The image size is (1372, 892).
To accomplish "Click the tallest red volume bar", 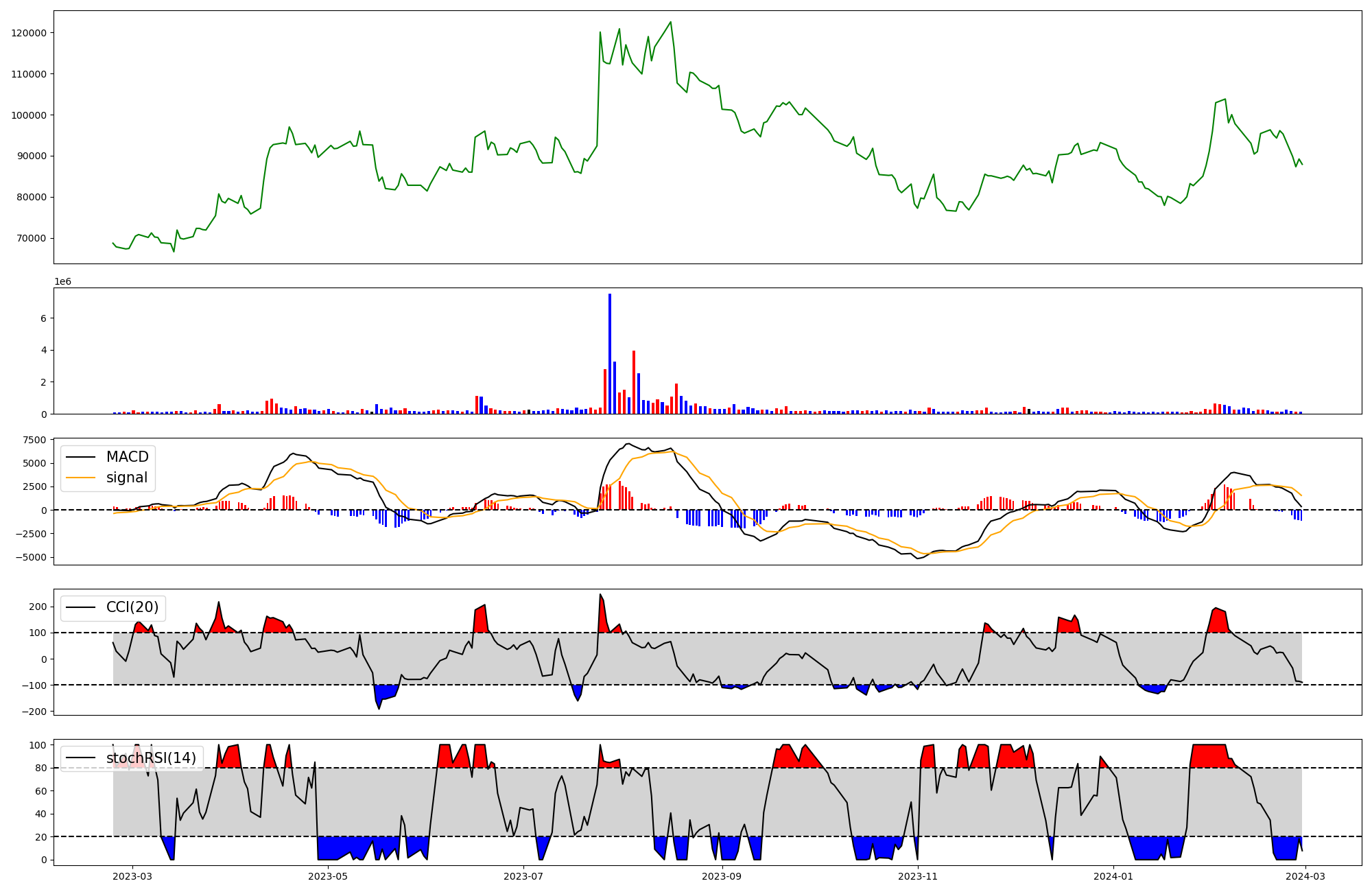I will tap(634, 382).
